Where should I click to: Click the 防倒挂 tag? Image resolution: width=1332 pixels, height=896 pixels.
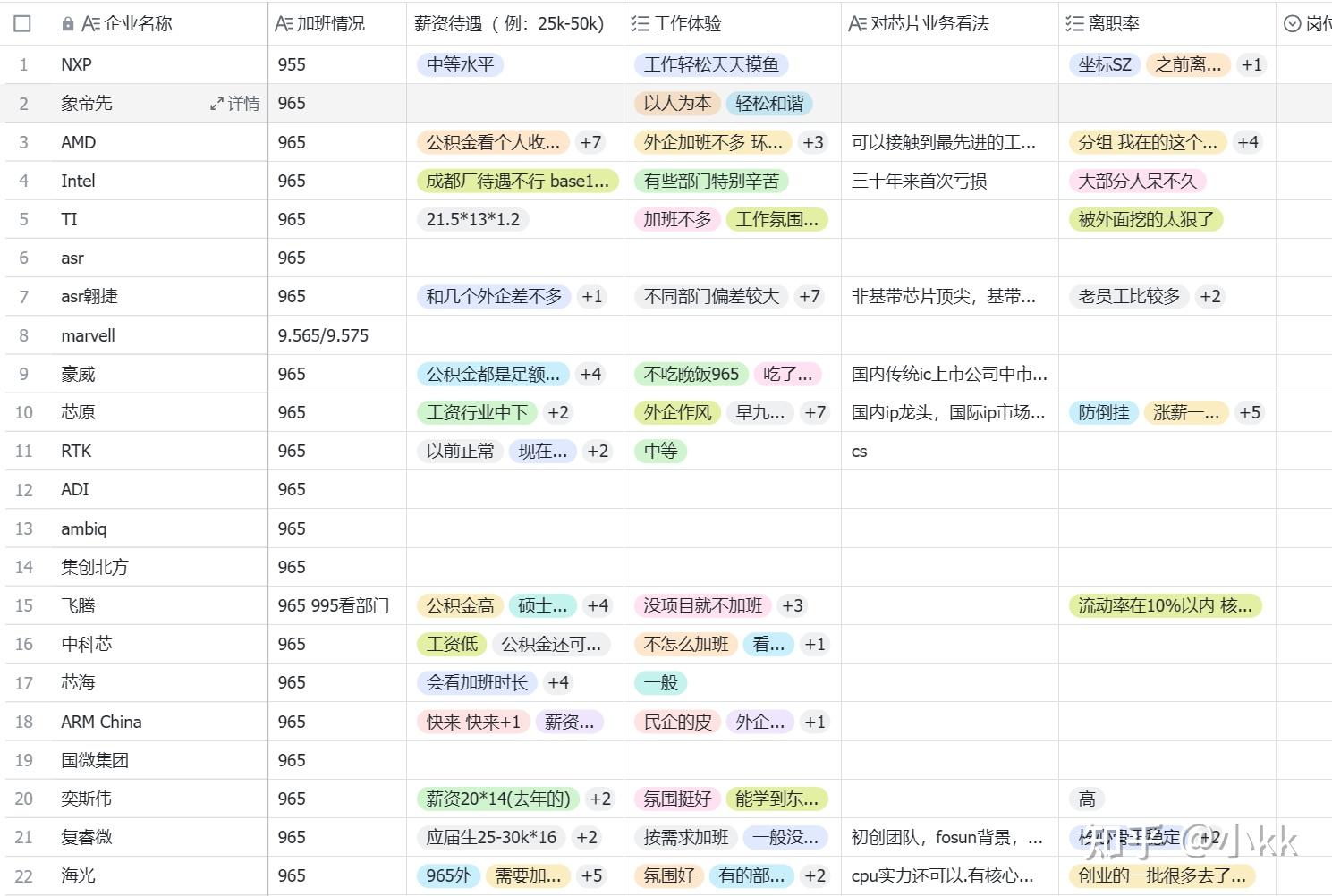(1104, 413)
